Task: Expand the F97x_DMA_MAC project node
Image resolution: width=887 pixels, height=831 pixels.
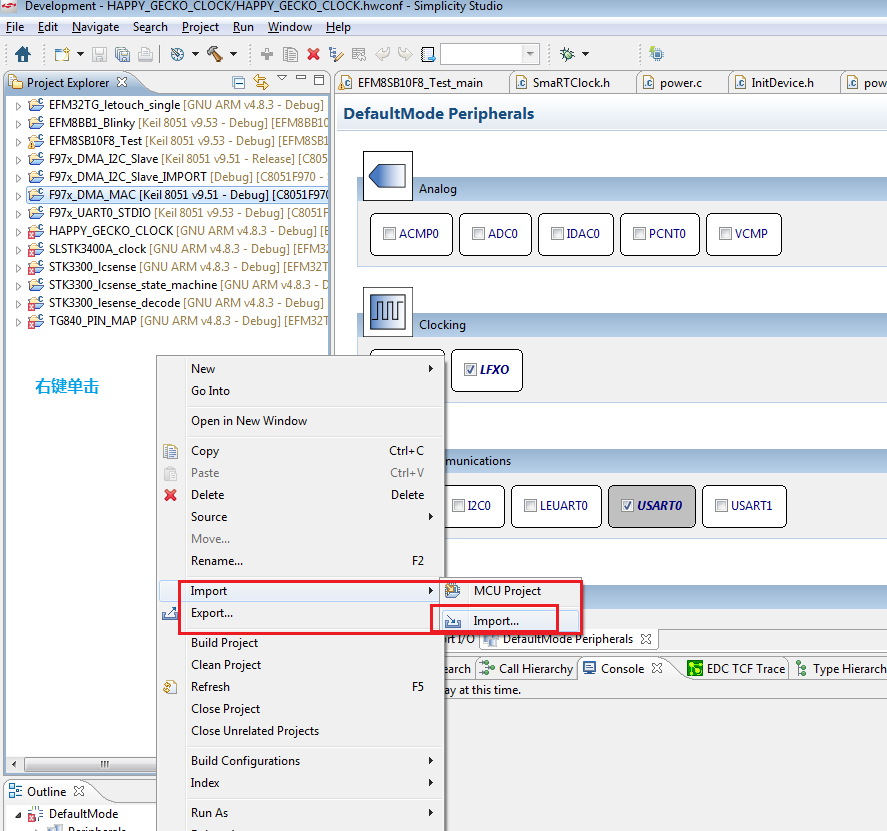Action: pos(18,196)
